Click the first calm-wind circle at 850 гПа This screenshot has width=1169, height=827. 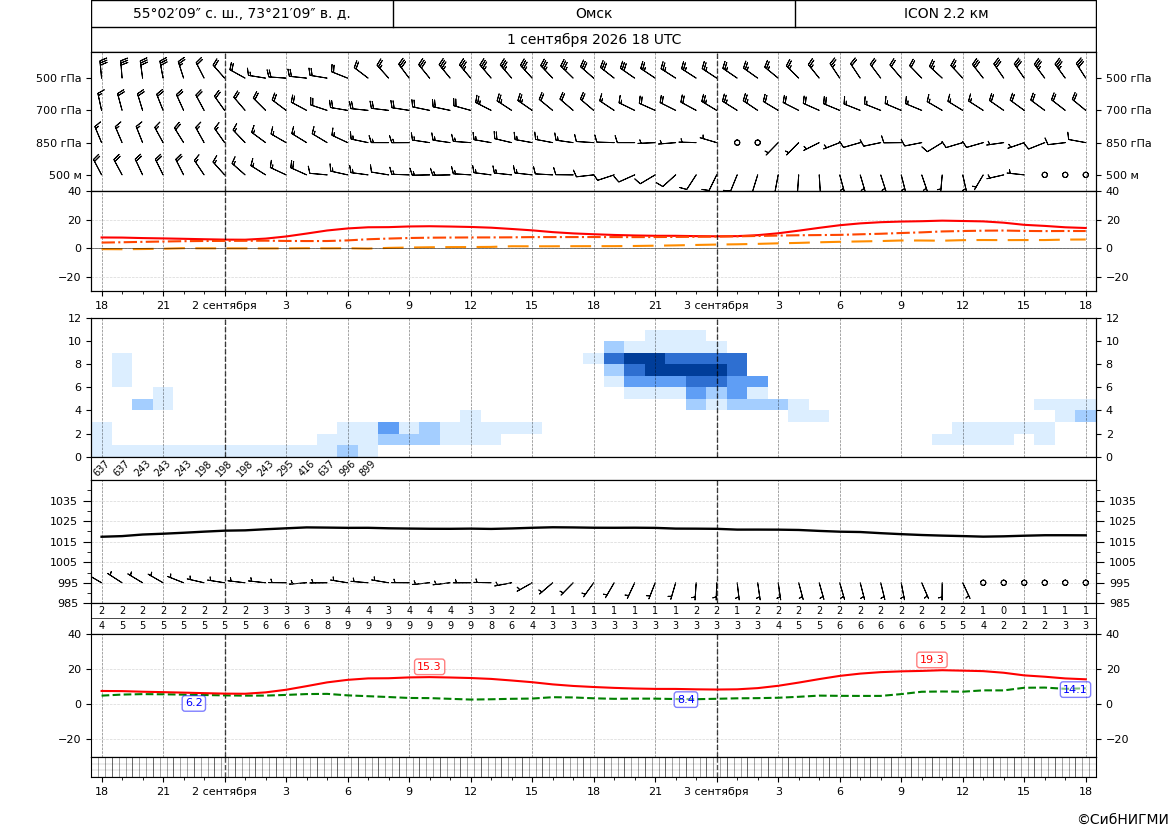(x=737, y=142)
